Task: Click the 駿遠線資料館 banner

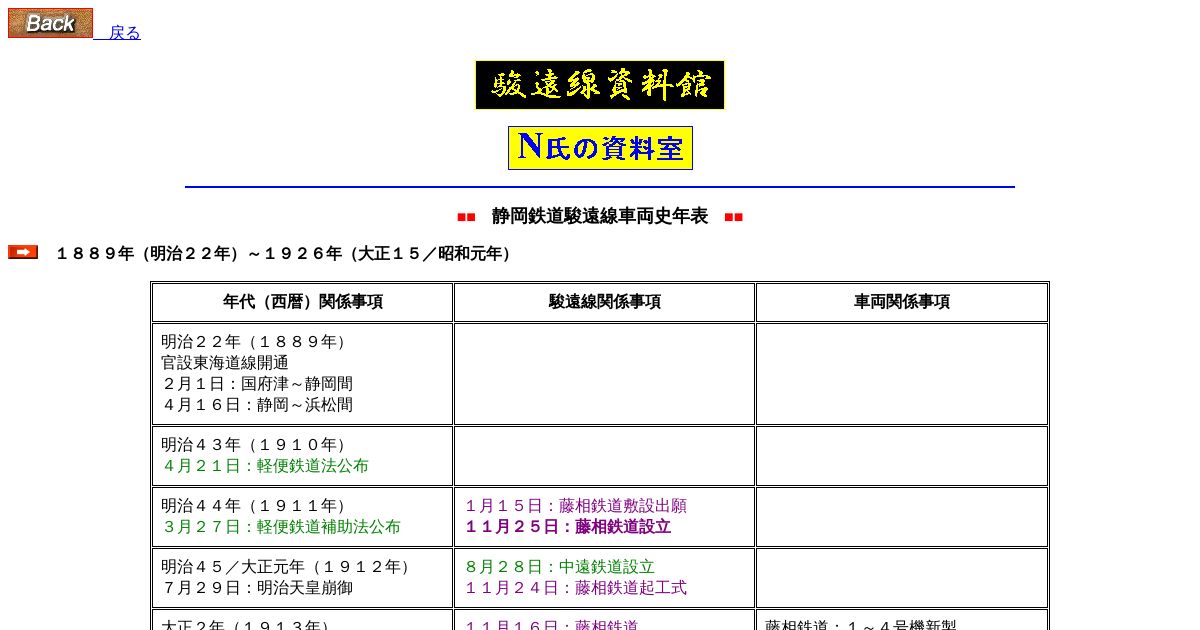Action: pyautogui.click(x=600, y=85)
